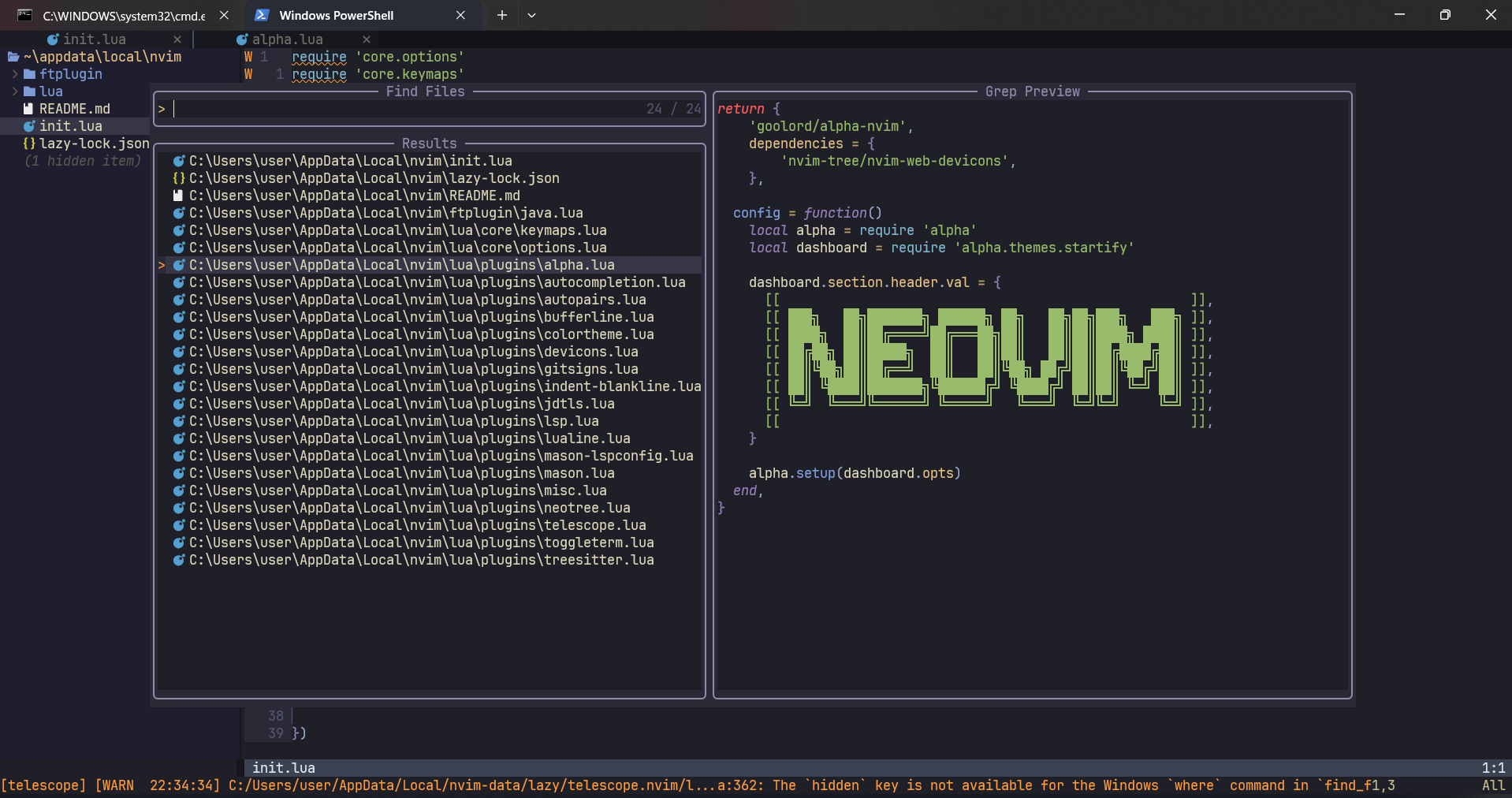Click the Lua icon of the devicons.lua result

click(179, 352)
